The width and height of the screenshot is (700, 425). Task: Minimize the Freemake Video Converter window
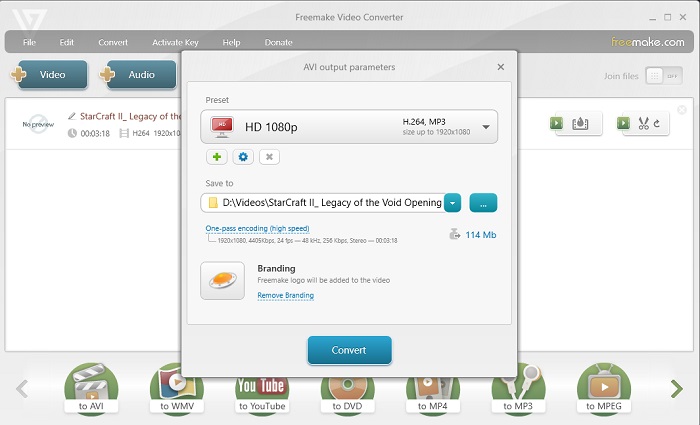coord(652,18)
